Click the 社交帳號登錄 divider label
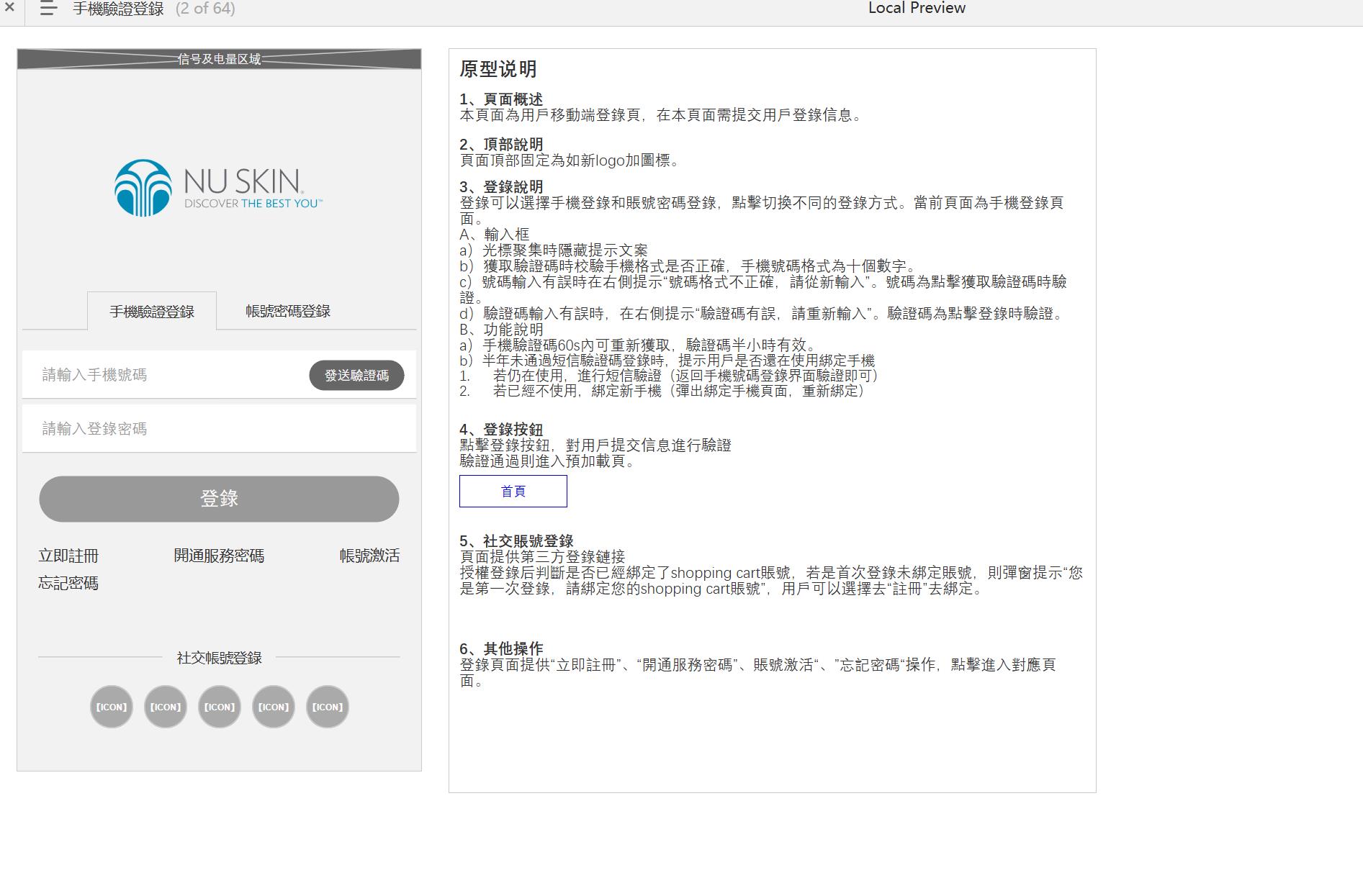The width and height of the screenshot is (1363, 896). [x=219, y=658]
